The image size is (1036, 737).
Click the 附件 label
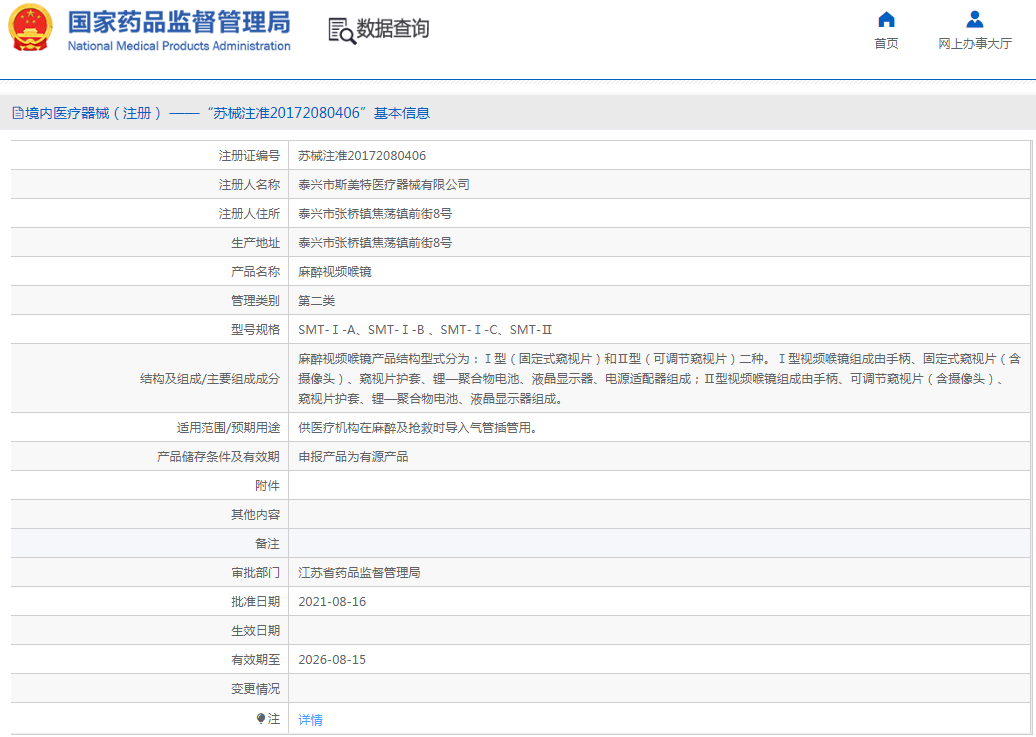268,486
